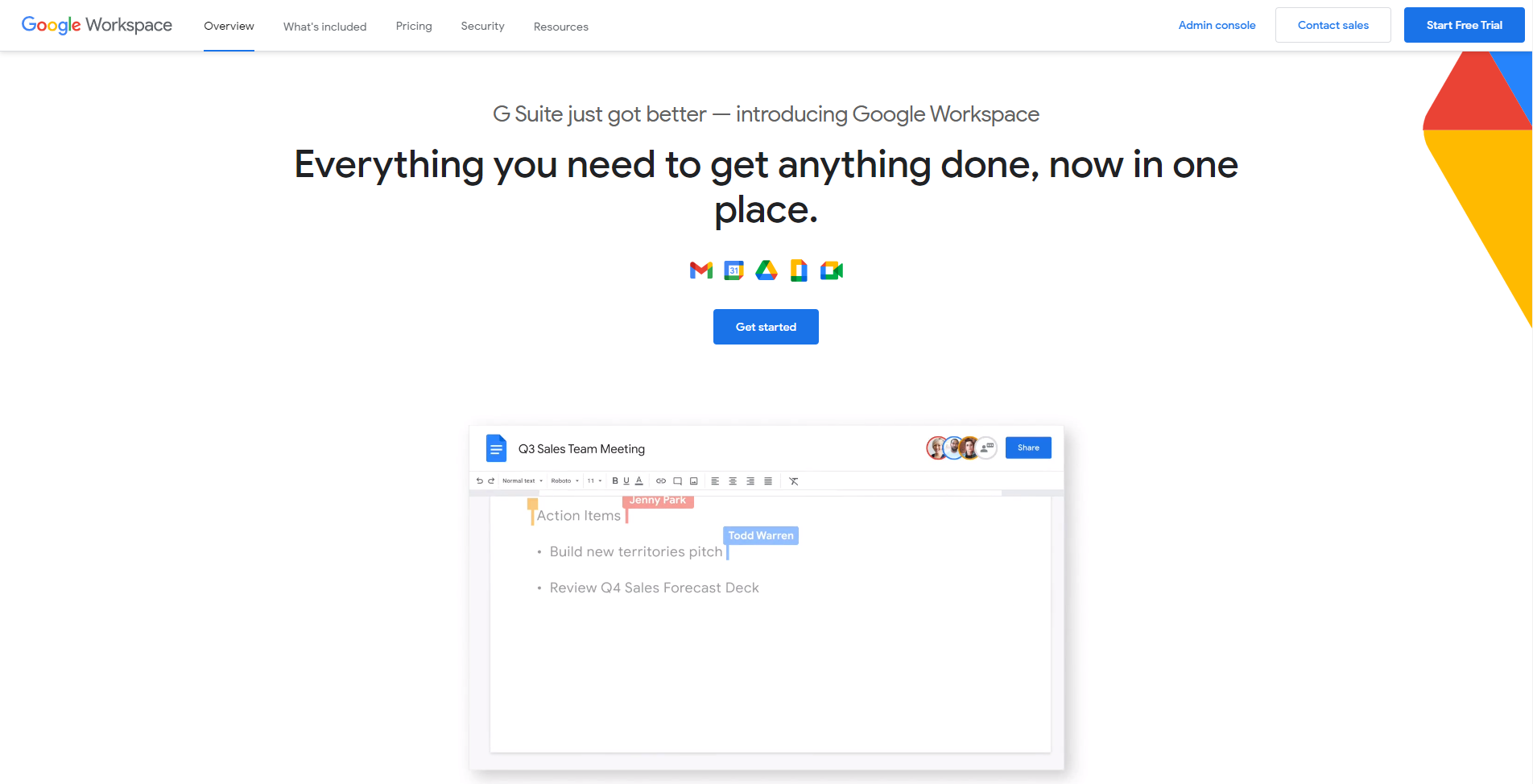Click 'Review Q4 Sales Forecast Deck' bullet
The height and width of the screenshot is (784, 1533).
654,588
